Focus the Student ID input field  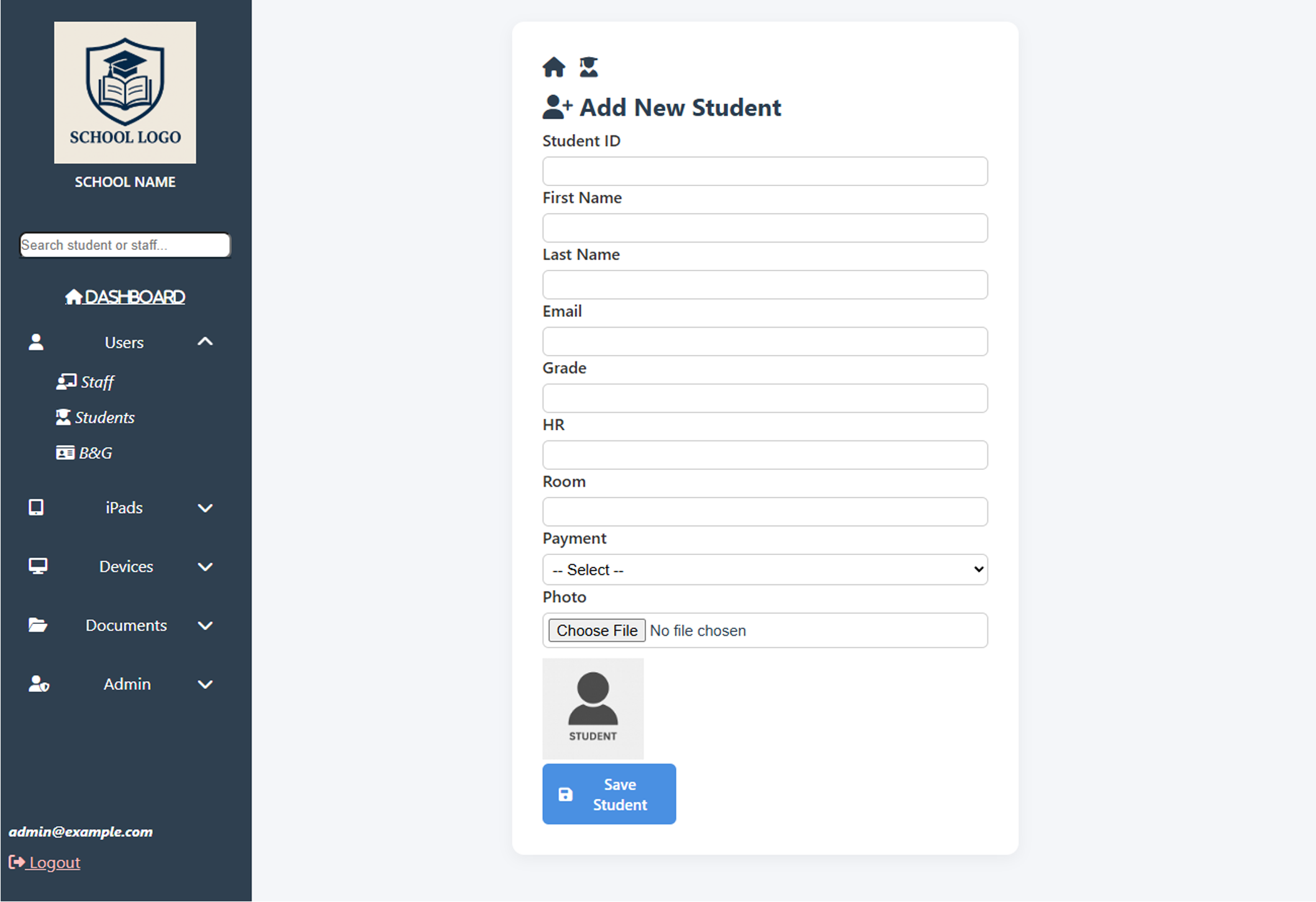click(764, 171)
